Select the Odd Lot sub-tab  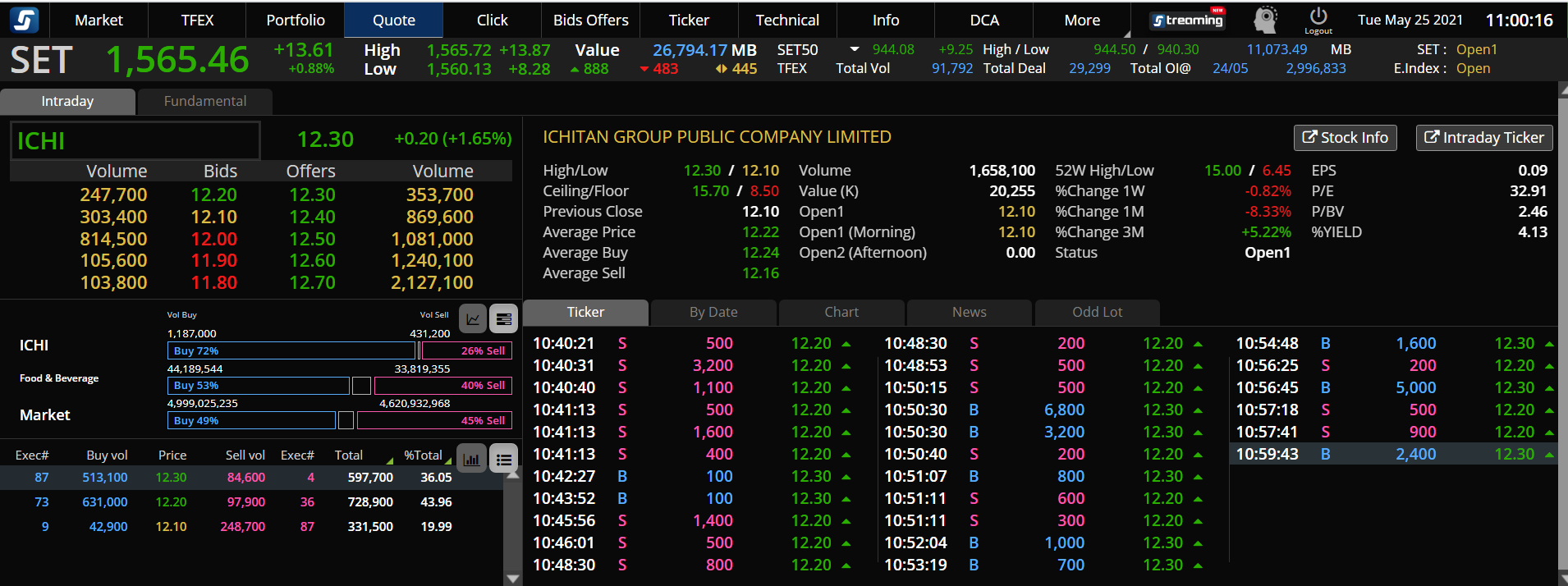(1098, 312)
